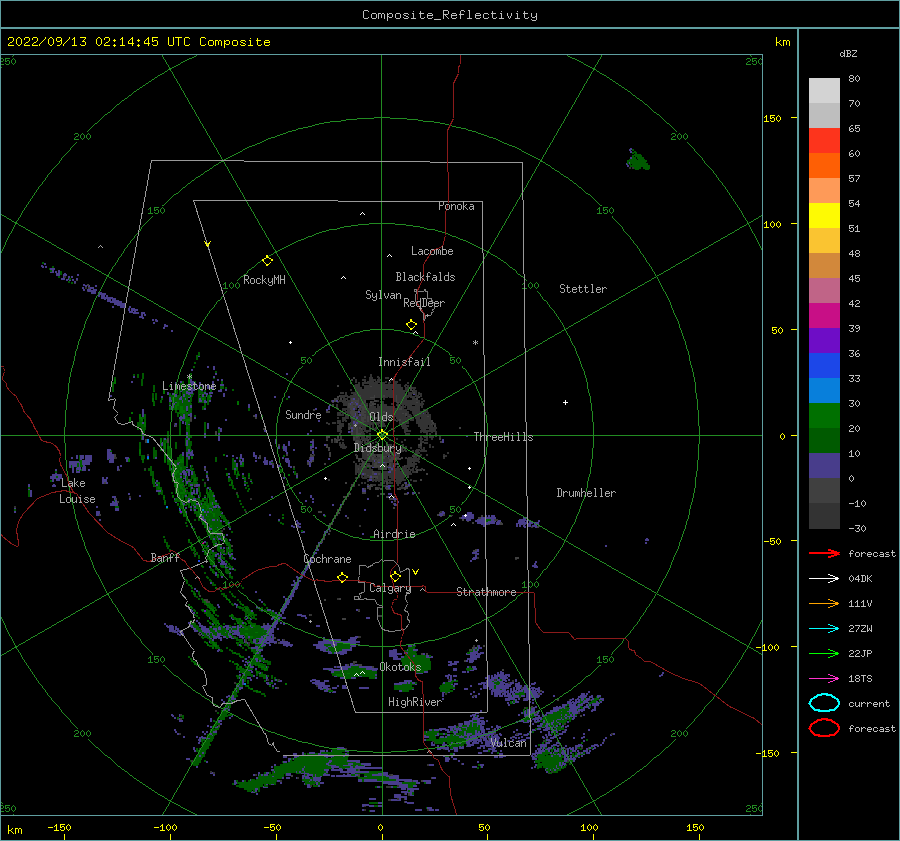Click the Banff town label
The image size is (900, 841).
[x=165, y=558]
